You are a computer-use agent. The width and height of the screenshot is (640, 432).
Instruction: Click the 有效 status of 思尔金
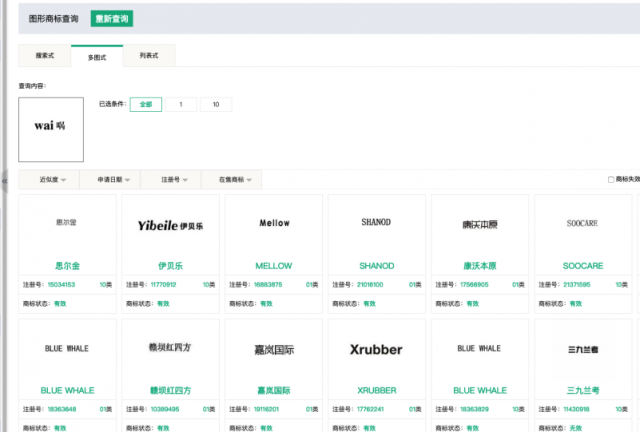tap(60, 303)
